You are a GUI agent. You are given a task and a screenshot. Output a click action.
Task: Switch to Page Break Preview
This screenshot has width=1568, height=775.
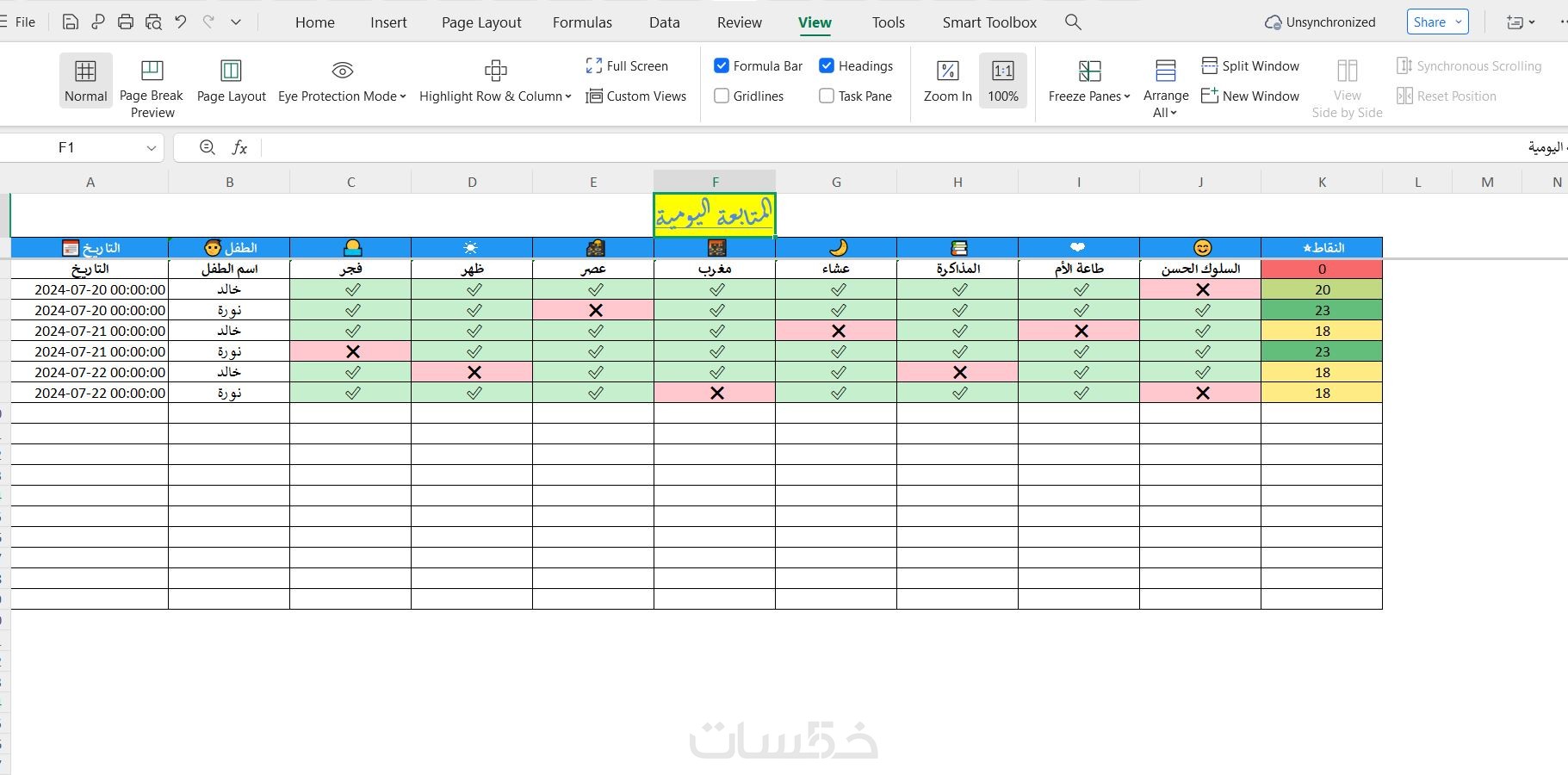(x=152, y=88)
